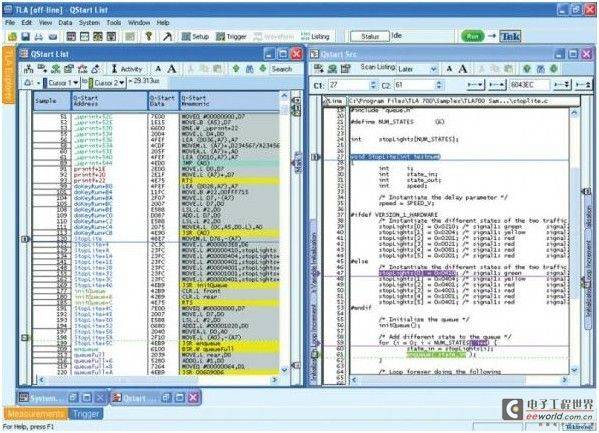Image resolution: width=599 pixels, height=433 pixels.
Task: Click the small A font icon in Qstart Src
Action: [449, 69]
